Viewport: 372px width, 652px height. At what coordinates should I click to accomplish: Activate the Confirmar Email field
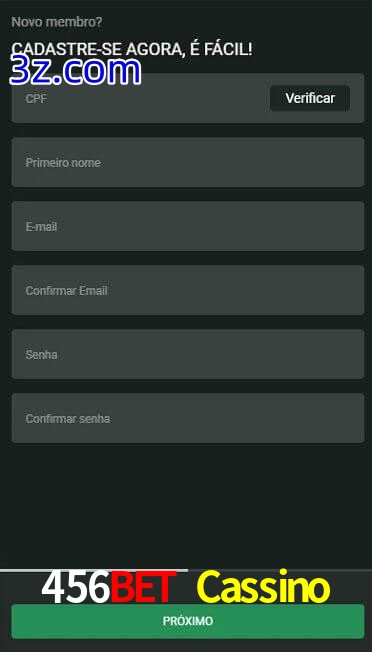tap(188, 290)
